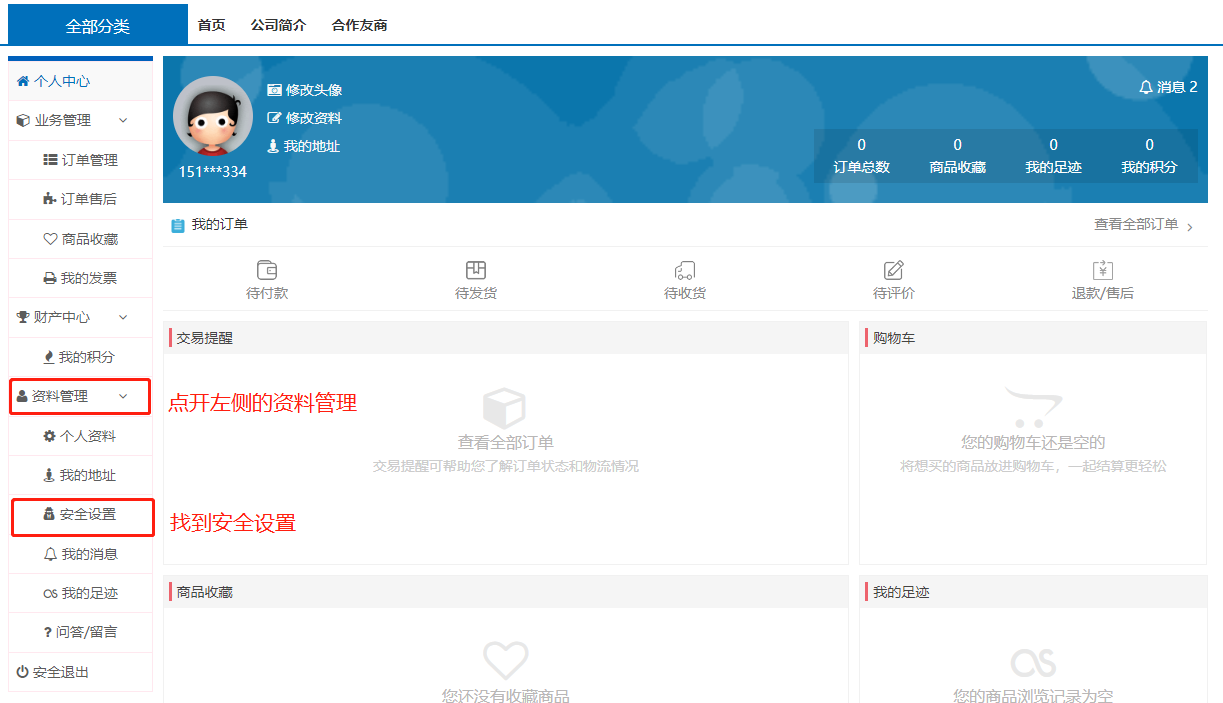Click the lock icon beside 安全设置
The height and width of the screenshot is (703, 1223).
[x=49, y=514]
